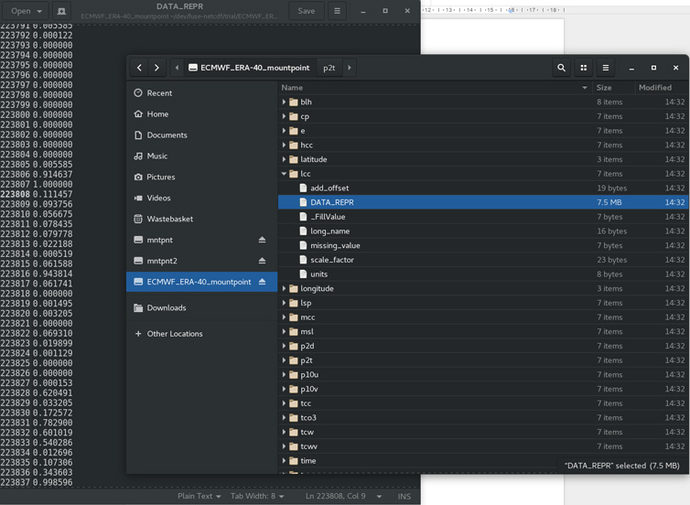Expand the msl folder
The image size is (690, 505).
pos(284,332)
